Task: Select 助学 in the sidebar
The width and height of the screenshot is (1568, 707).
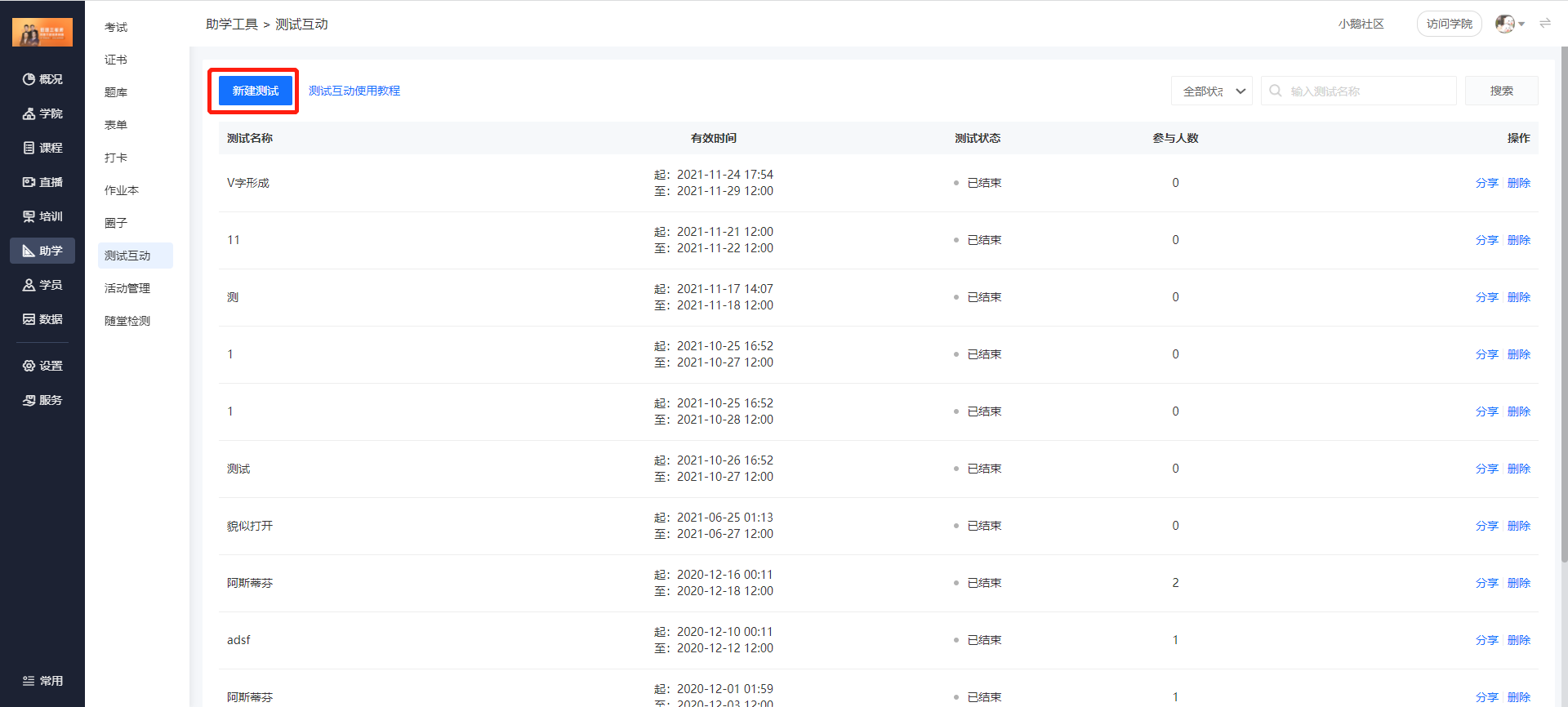Action: 42,251
